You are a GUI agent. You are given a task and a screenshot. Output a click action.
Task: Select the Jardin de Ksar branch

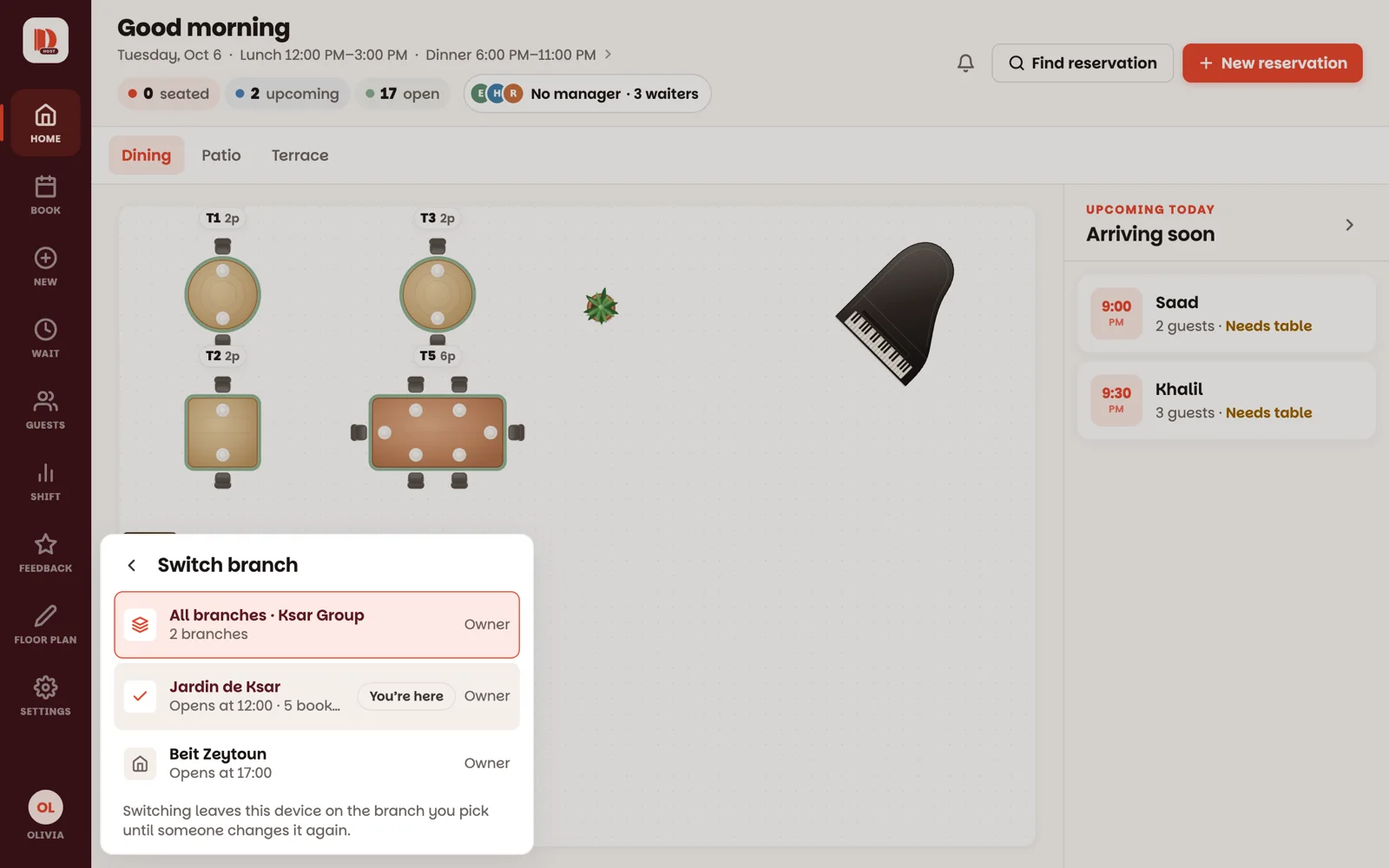pyautogui.click(x=317, y=696)
